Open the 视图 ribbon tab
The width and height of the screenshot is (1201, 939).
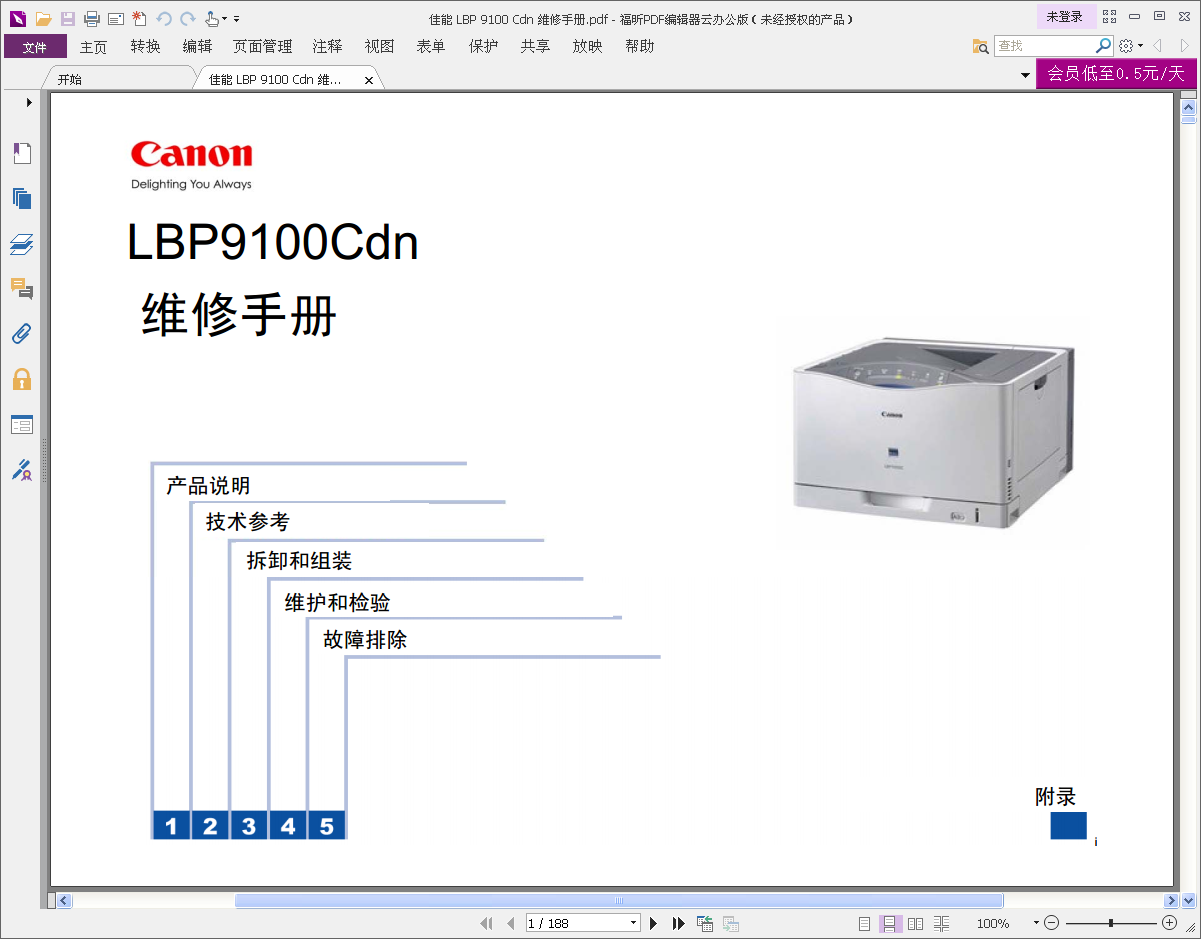(x=379, y=46)
